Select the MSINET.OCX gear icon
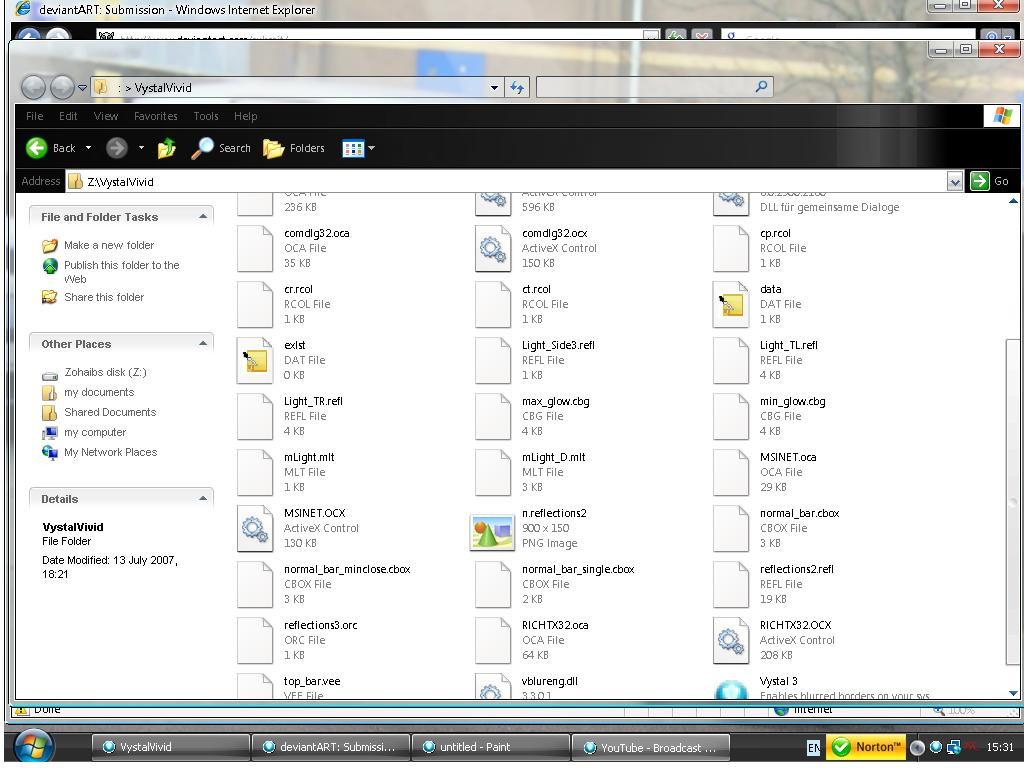This screenshot has height=768, width=1024. (x=255, y=528)
